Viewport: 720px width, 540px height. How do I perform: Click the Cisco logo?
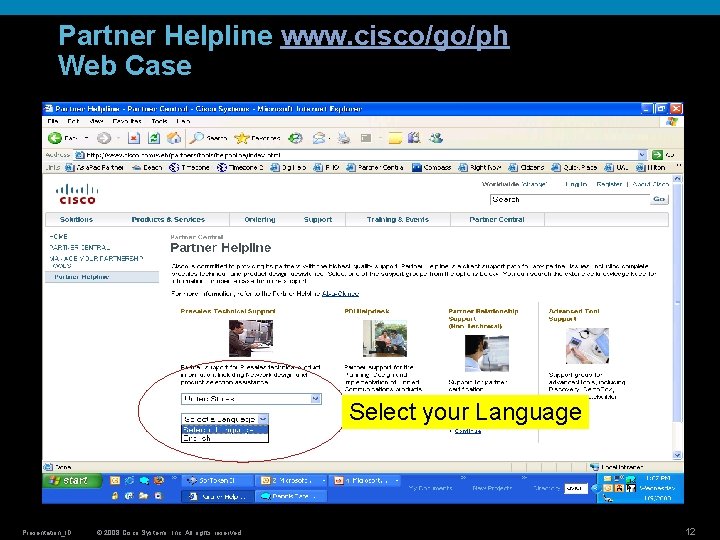pyautogui.click(x=77, y=194)
